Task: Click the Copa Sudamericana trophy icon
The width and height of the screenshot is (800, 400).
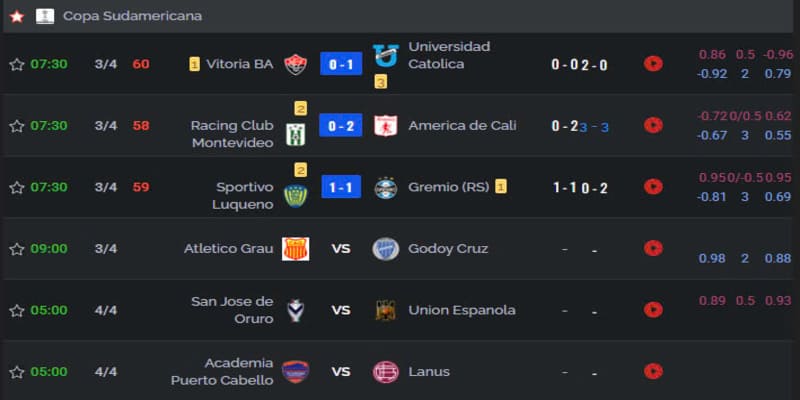Action: tap(45, 16)
